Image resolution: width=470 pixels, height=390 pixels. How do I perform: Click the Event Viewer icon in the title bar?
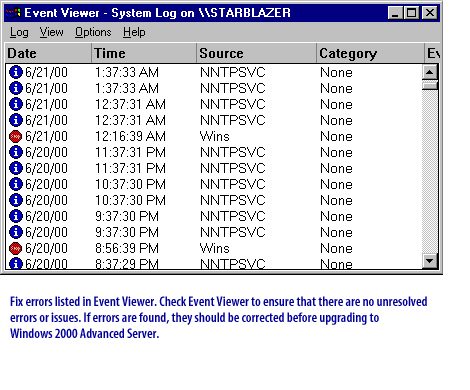click(13, 13)
